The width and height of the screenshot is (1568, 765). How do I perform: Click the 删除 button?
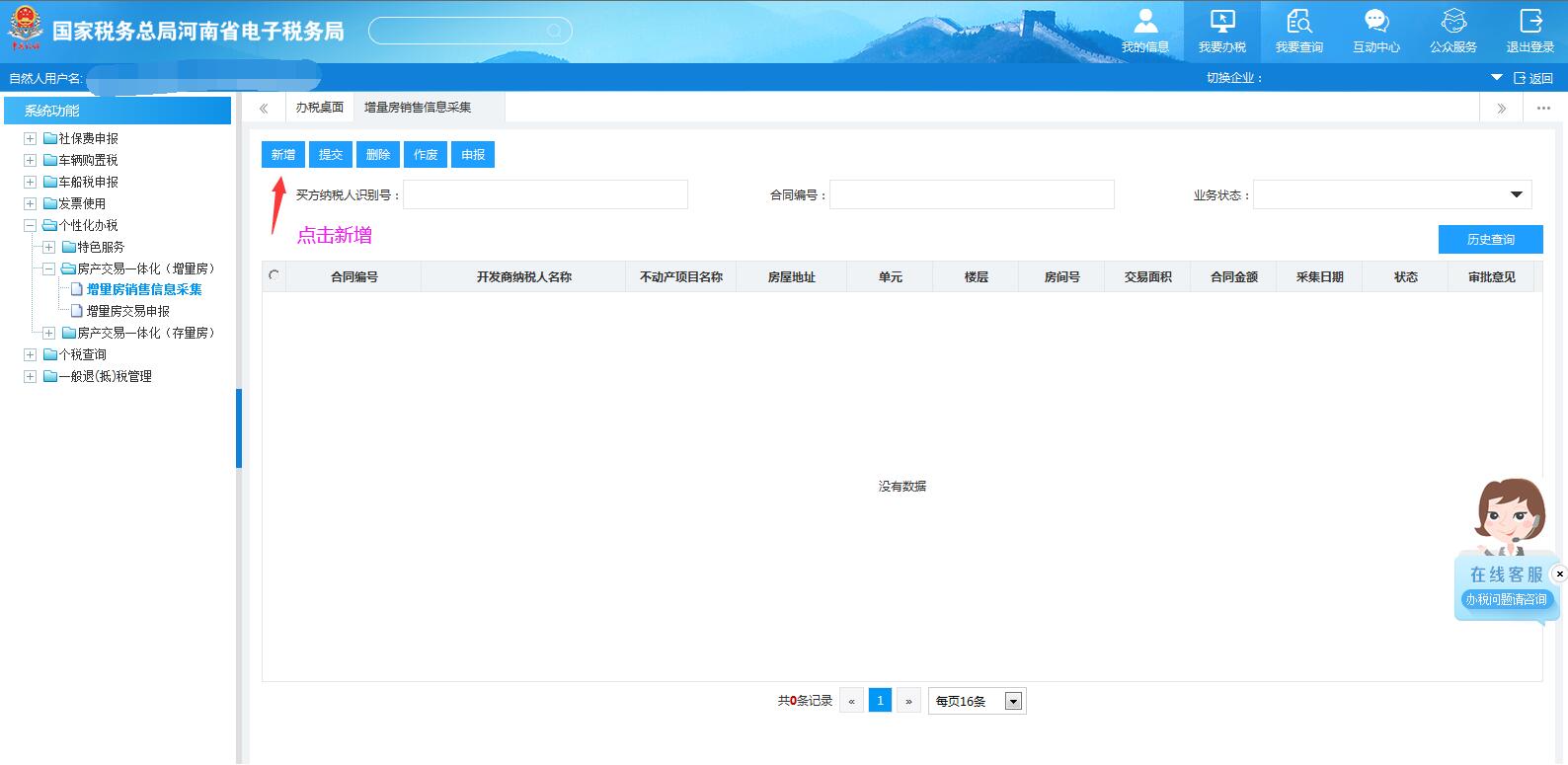coord(378,155)
